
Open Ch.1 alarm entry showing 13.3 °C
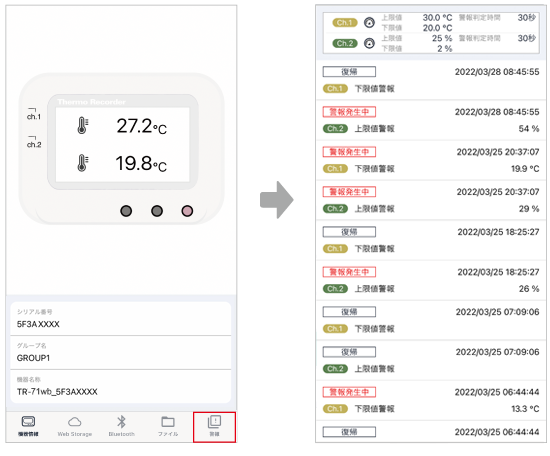click(x=431, y=400)
